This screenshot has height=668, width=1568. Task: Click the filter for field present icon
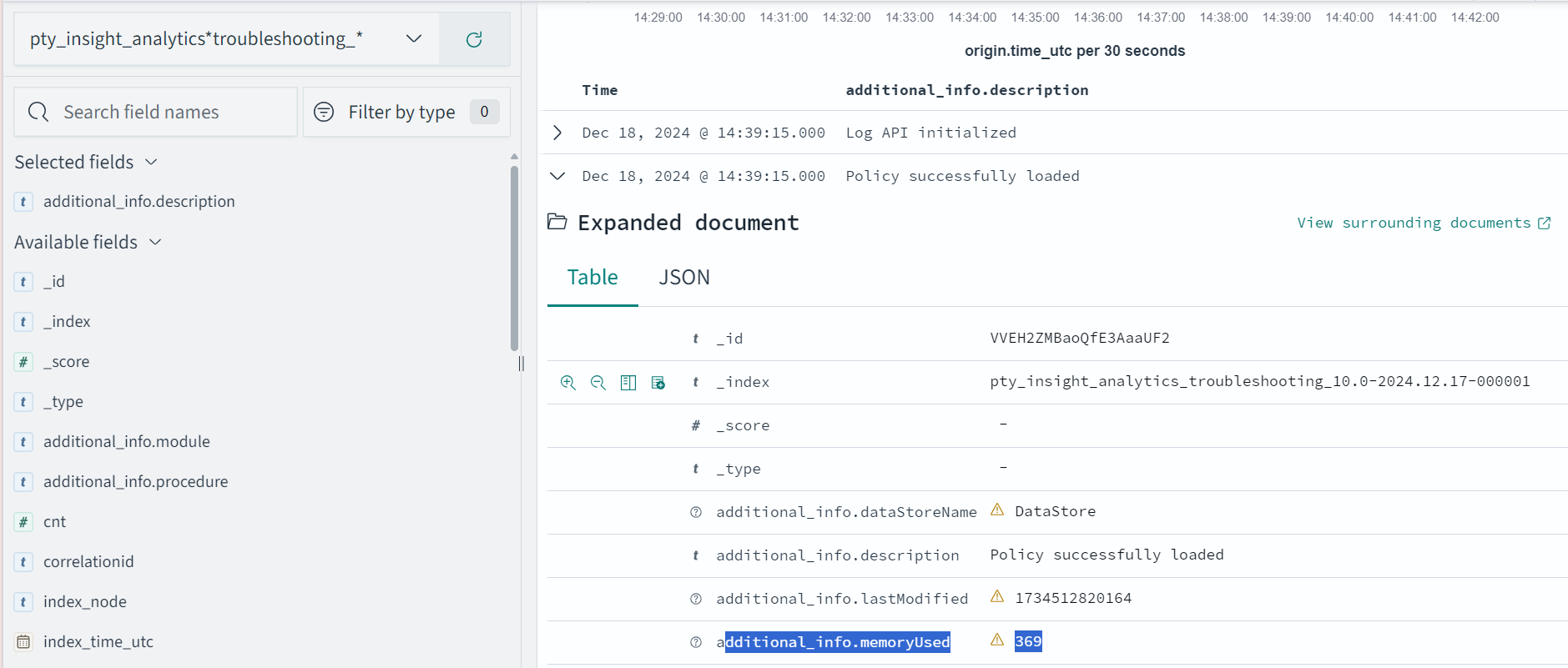pos(658,383)
